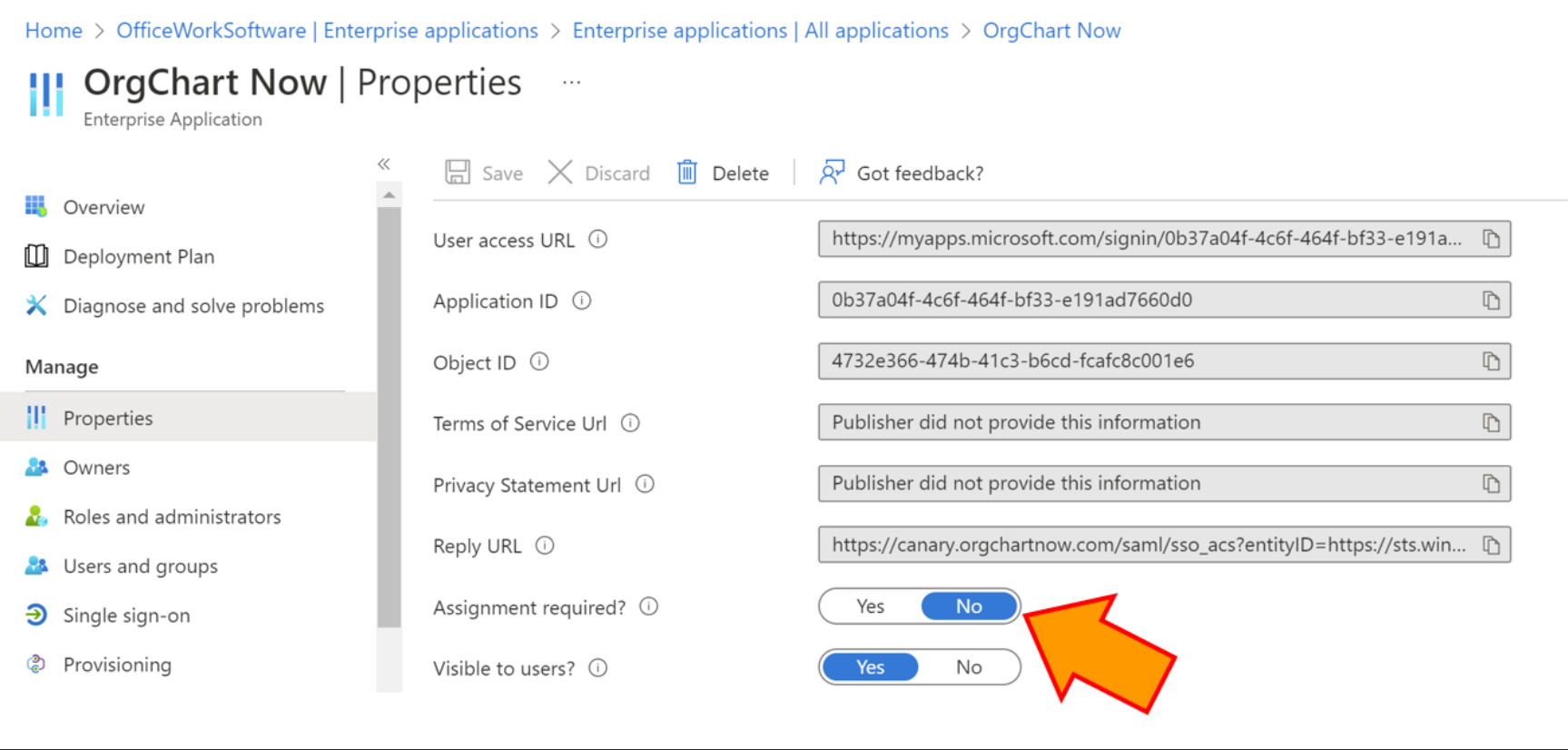Click the Privacy Statement Url field
The image size is (1568, 750).
tap(1164, 483)
